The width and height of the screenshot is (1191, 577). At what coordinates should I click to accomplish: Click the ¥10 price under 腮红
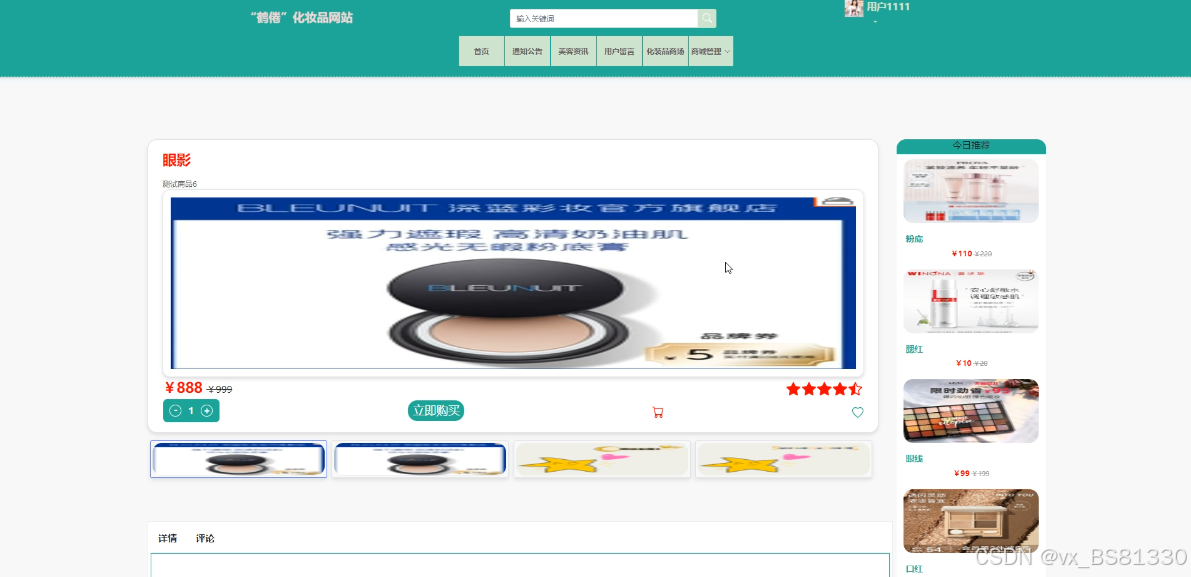pyautogui.click(x=963, y=363)
